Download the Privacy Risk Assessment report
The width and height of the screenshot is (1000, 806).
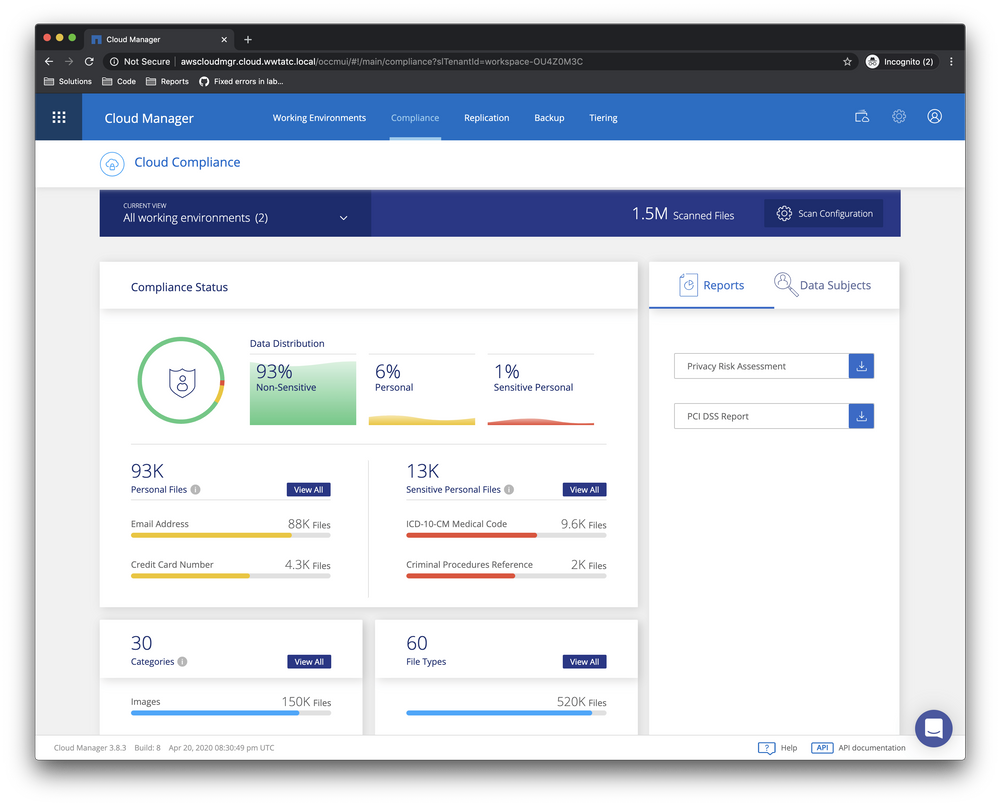[x=861, y=366]
